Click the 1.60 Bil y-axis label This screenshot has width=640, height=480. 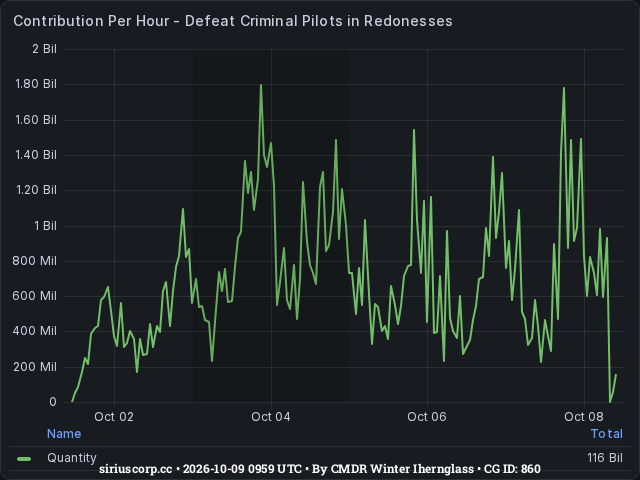coord(36,120)
